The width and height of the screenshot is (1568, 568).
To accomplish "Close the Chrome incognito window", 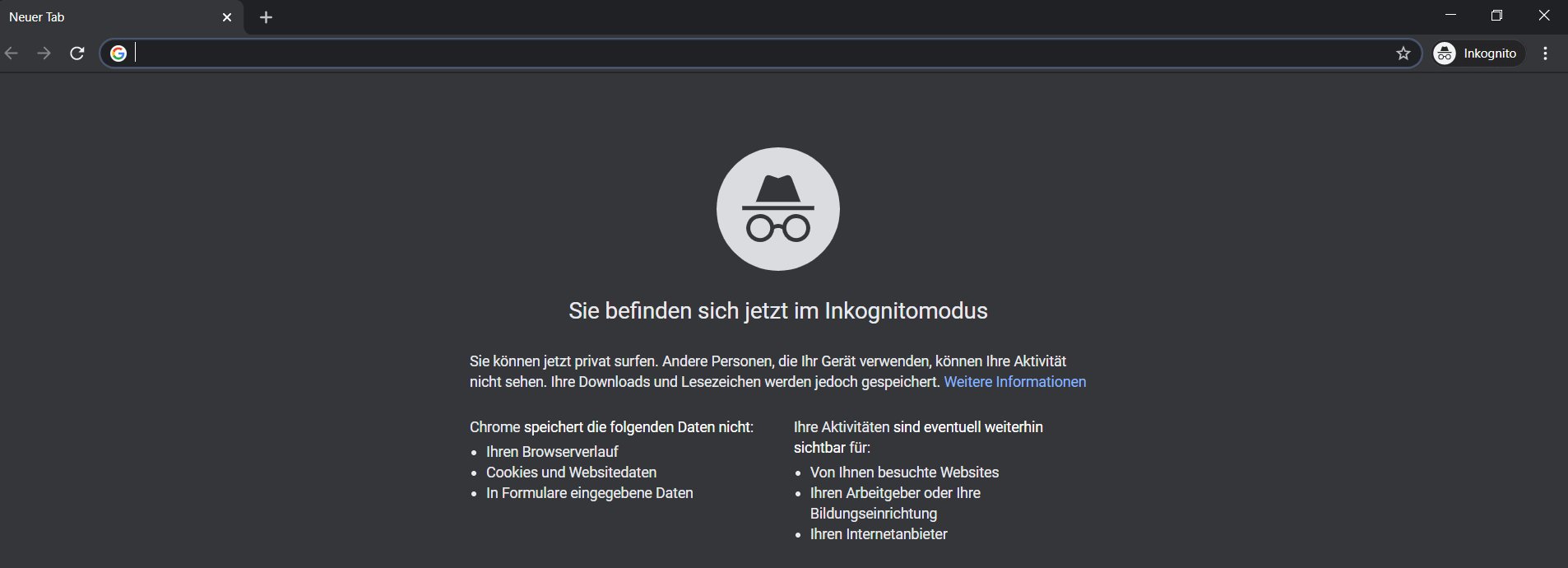I will [x=1544, y=16].
